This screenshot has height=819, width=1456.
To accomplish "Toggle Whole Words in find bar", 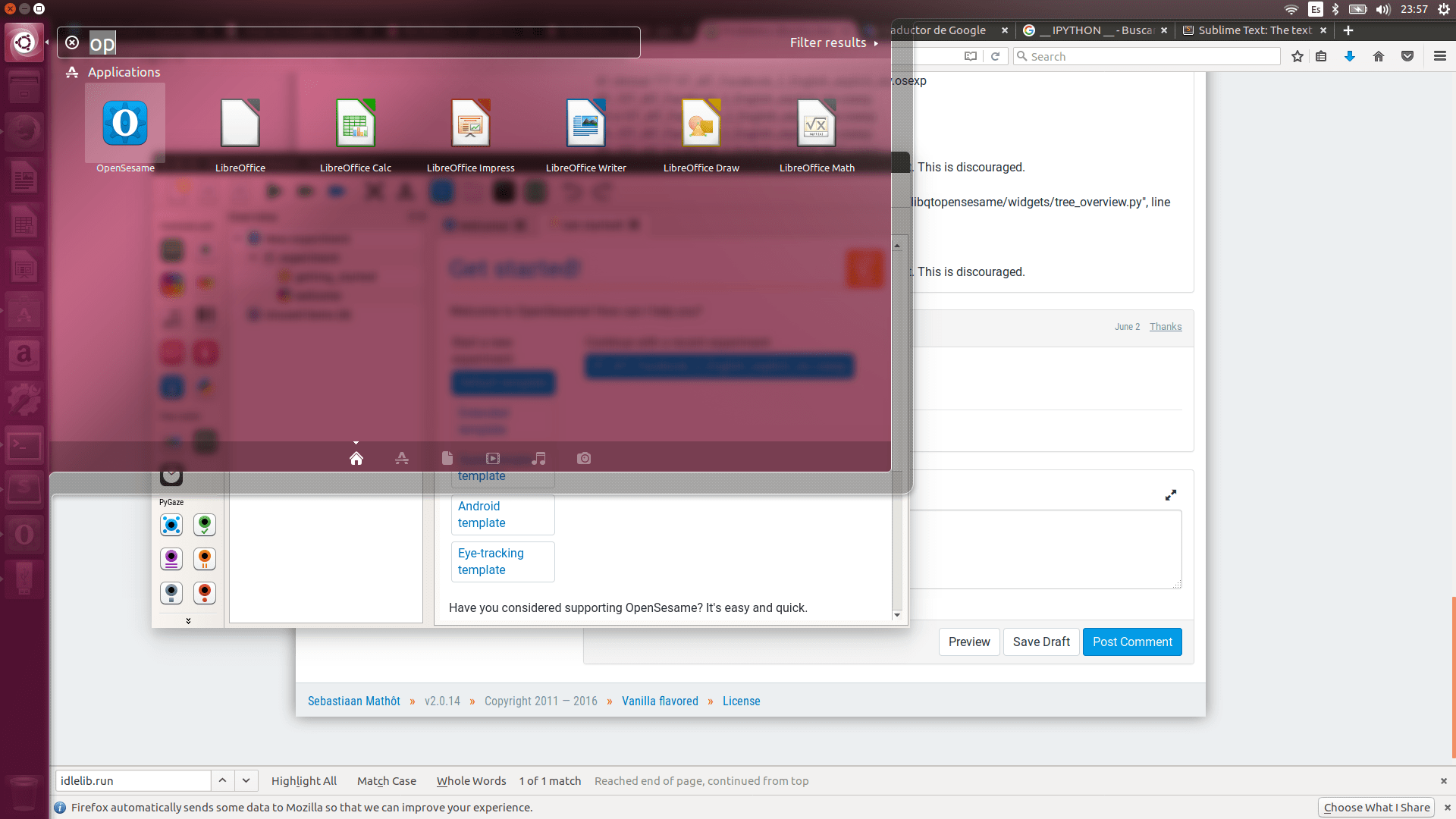I will click(x=472, y=781).
